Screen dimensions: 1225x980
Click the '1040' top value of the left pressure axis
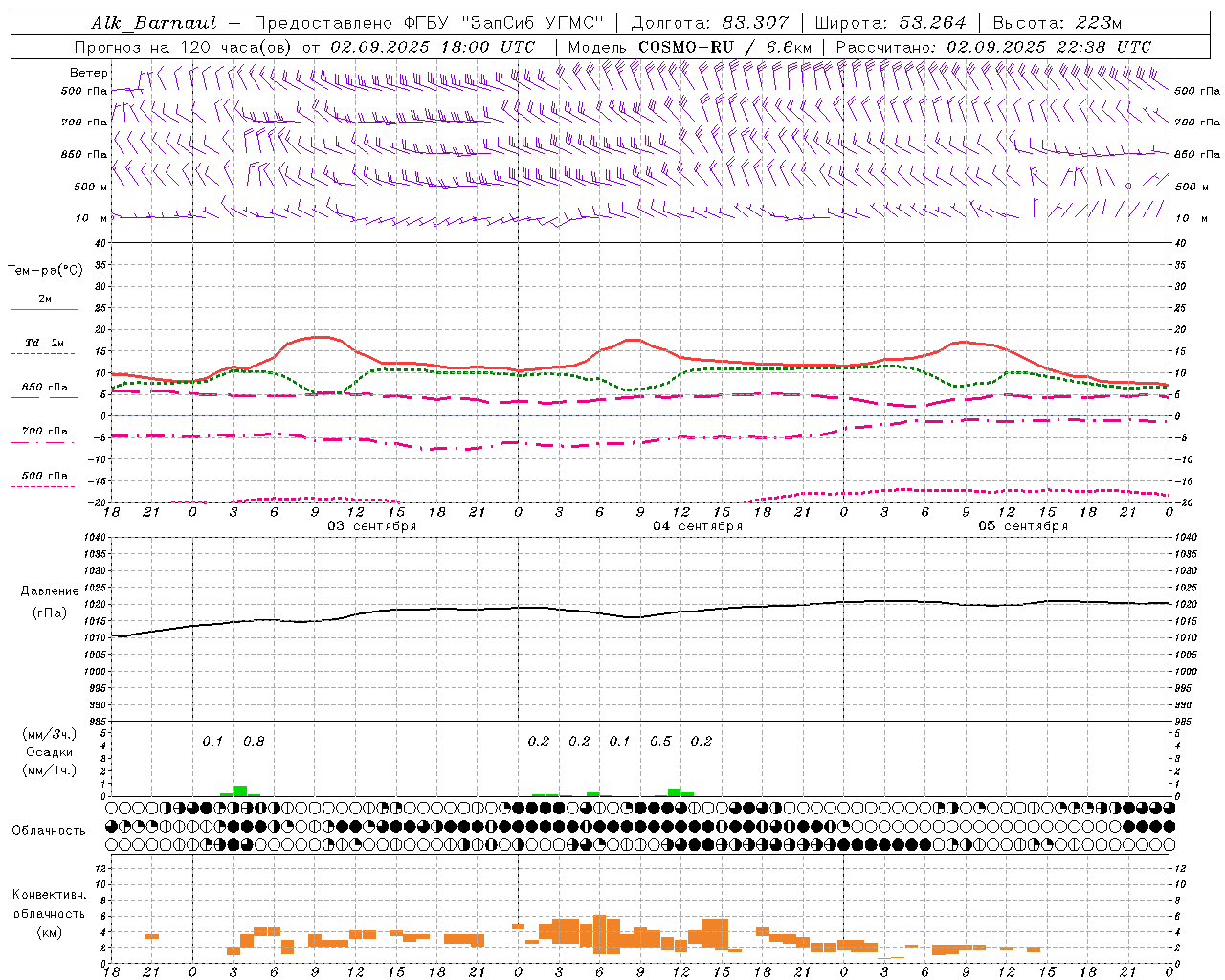[93, 538]
